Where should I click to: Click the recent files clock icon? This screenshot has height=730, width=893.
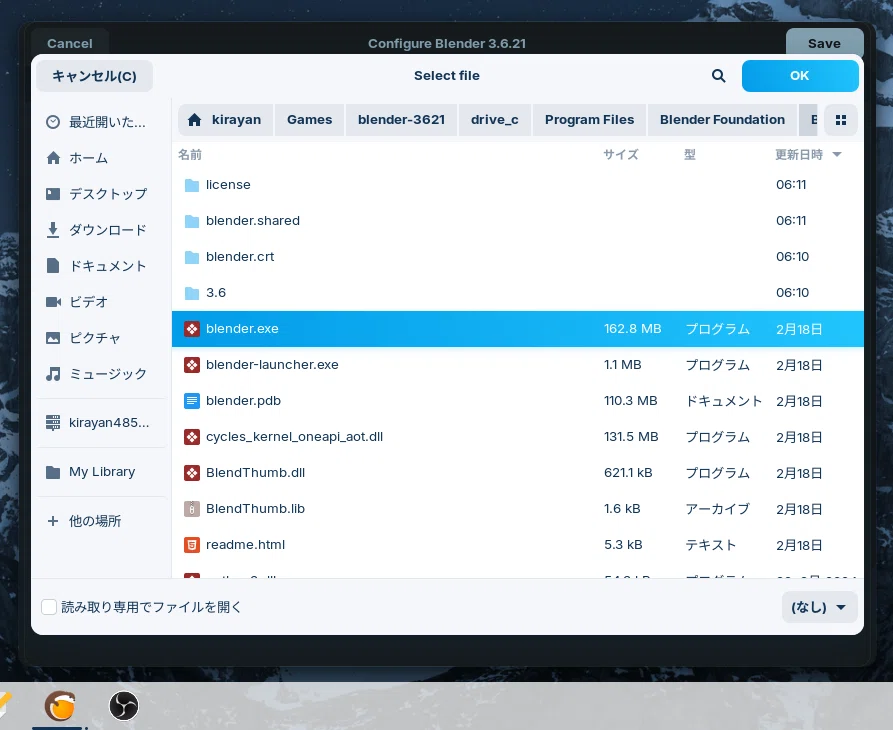(x=53, y=122)
